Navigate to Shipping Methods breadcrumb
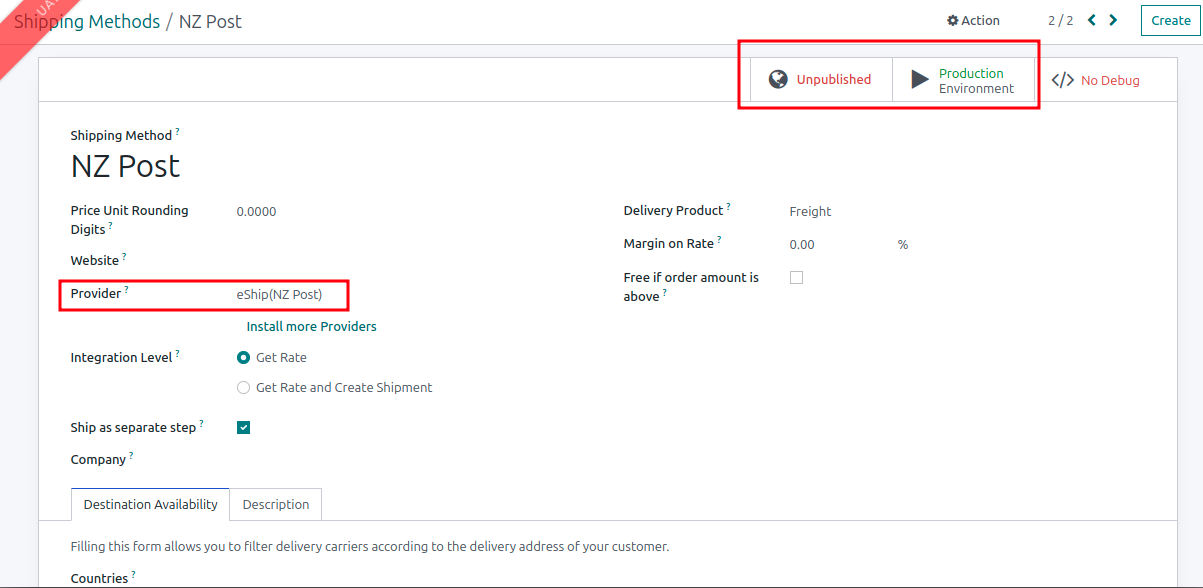The width and height of the screenshot is (1203, 588). coord(88,21)
